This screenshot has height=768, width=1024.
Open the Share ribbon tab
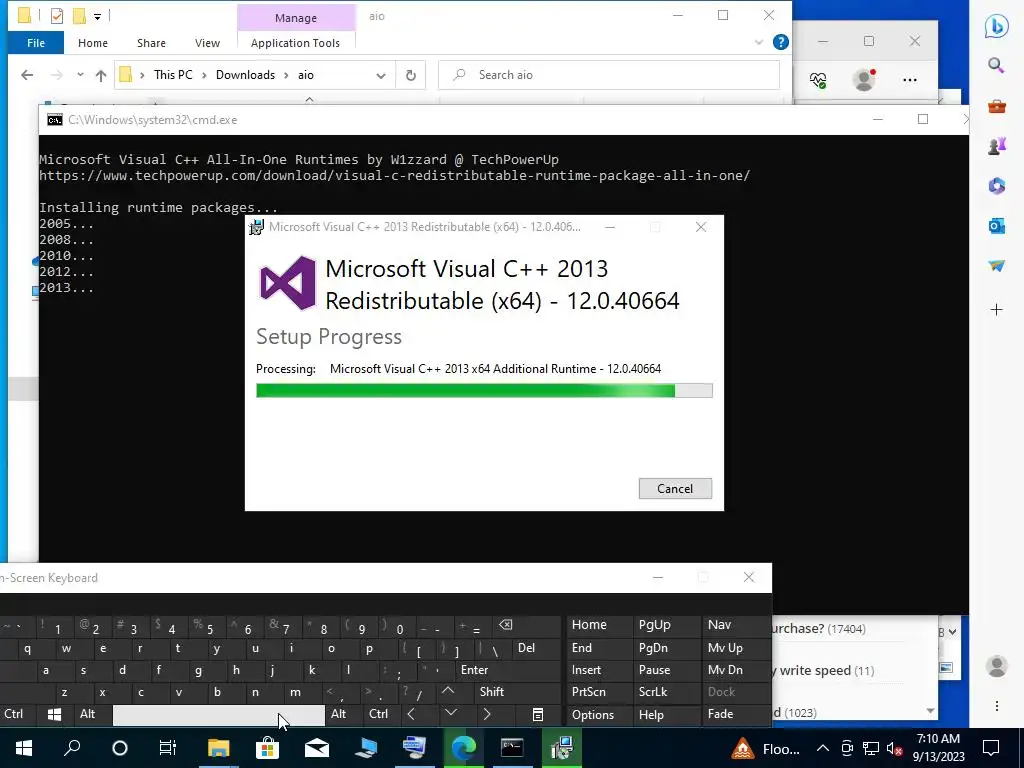coord(151,43)
